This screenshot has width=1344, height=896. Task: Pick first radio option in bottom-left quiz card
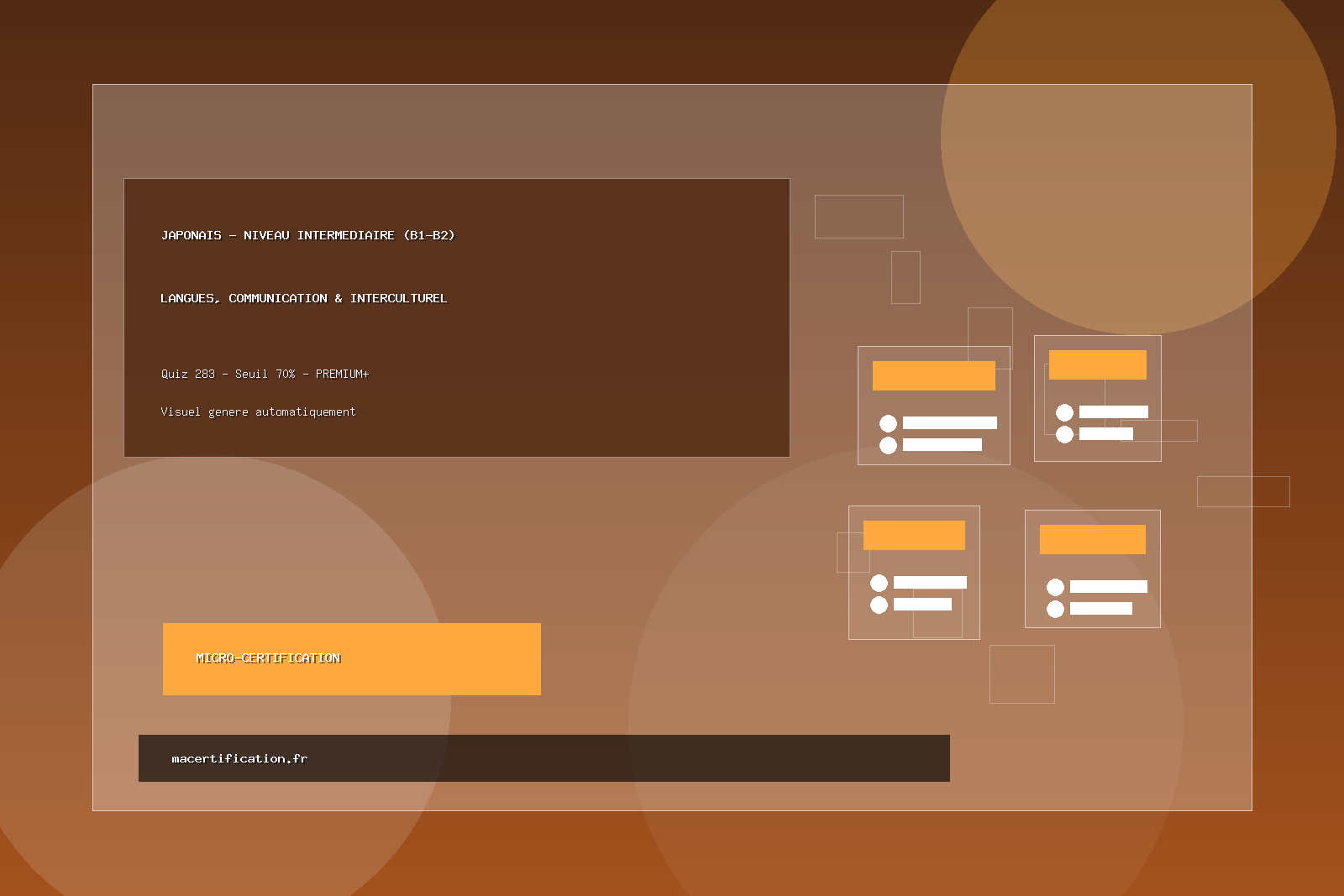point(879,583)
